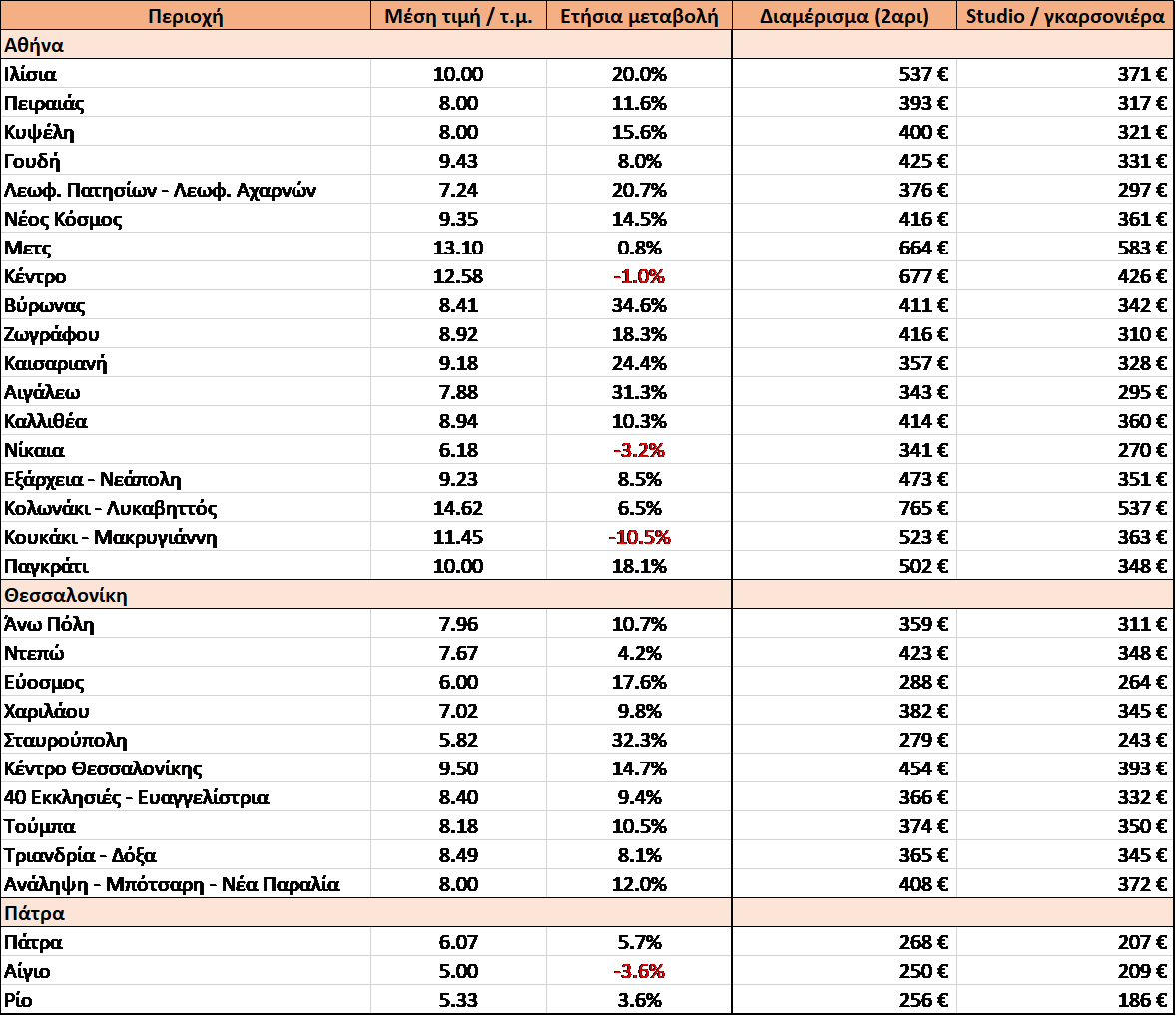Viewport: 1176px width, 1016px height.
Task: Click the red '-1.0%' value for Κέντρο
Action: (x=639, y=276)
